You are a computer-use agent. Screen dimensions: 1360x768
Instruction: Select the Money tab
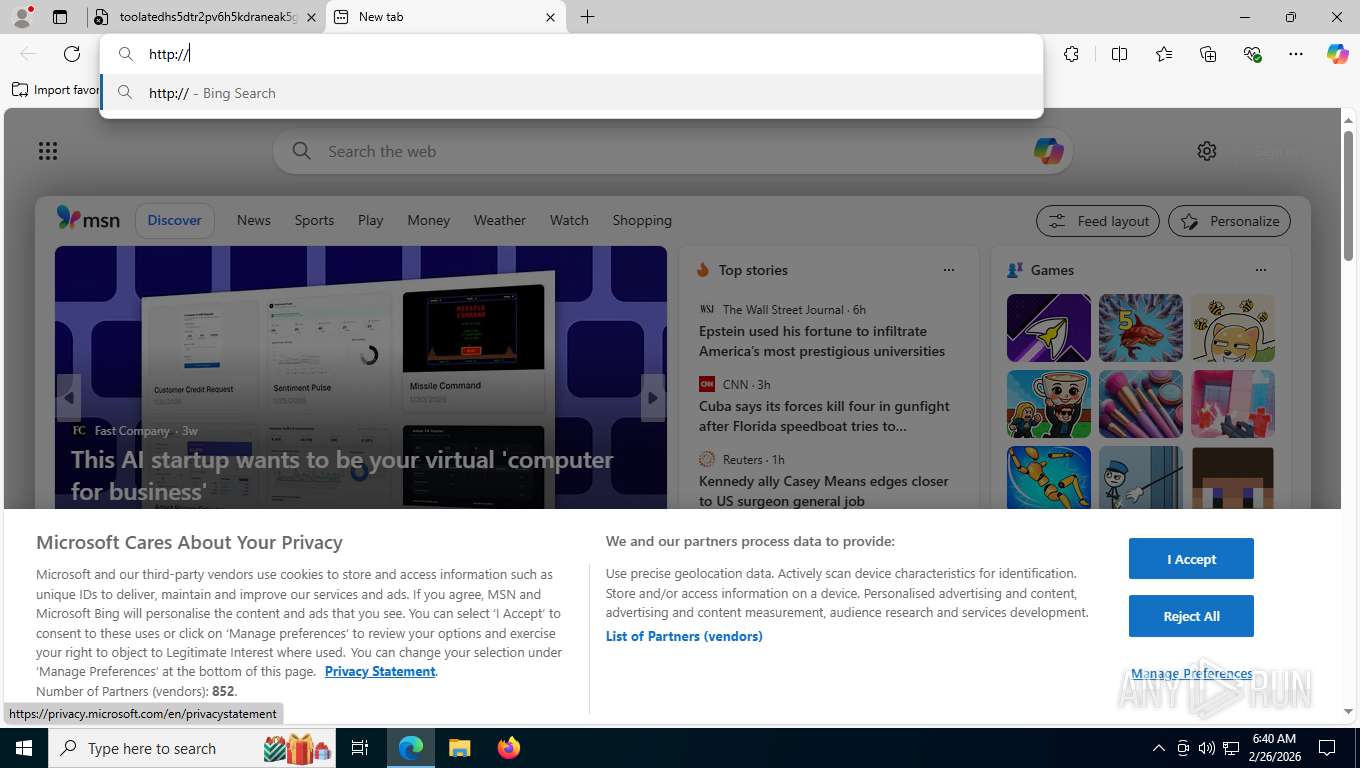429,220
